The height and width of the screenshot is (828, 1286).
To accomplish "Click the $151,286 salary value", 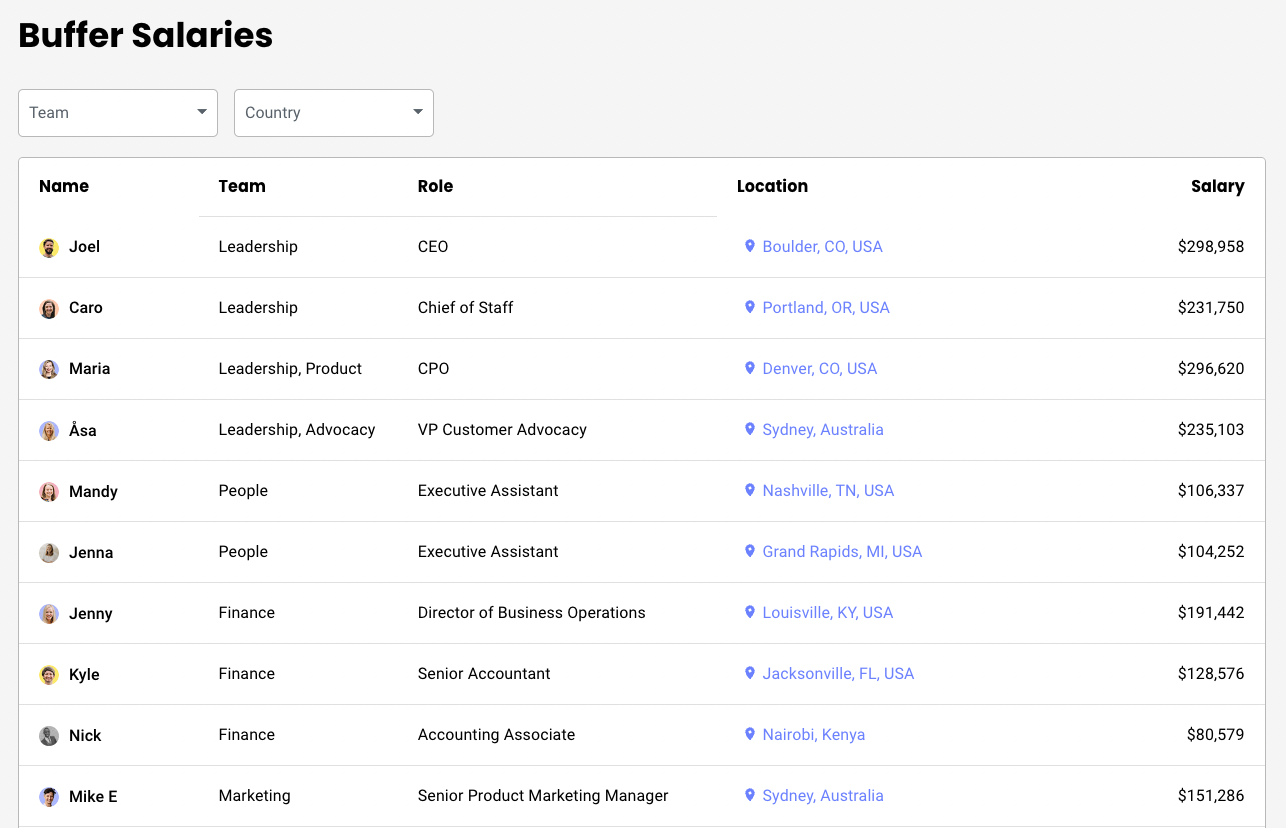I will pos(1211,795).
